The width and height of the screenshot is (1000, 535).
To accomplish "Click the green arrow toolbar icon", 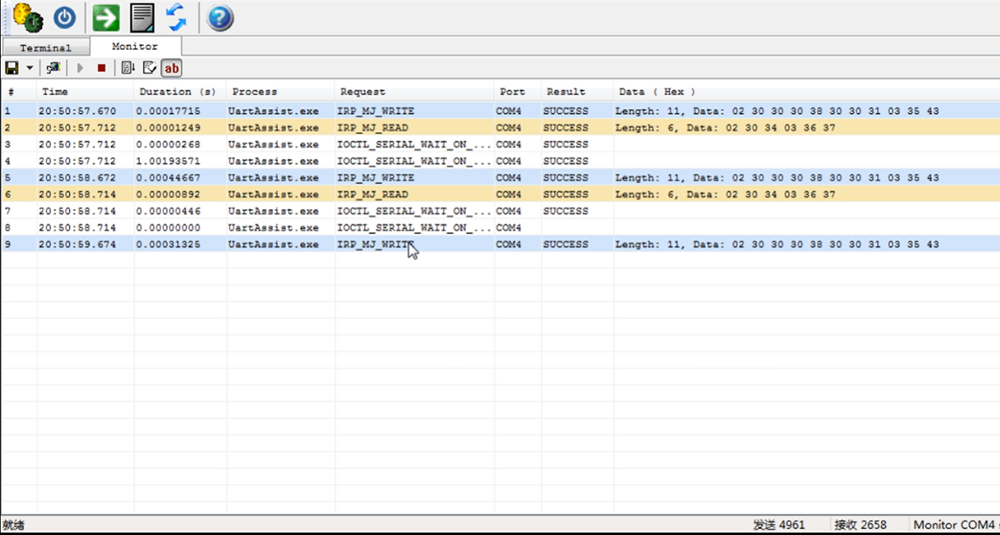I will tap(106, 17).
